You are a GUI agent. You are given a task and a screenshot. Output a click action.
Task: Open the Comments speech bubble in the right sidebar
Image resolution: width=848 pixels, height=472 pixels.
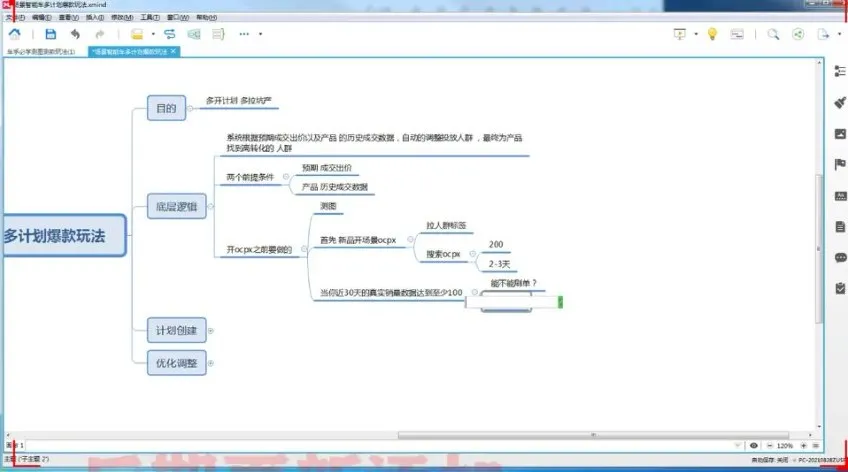(839, 257)
